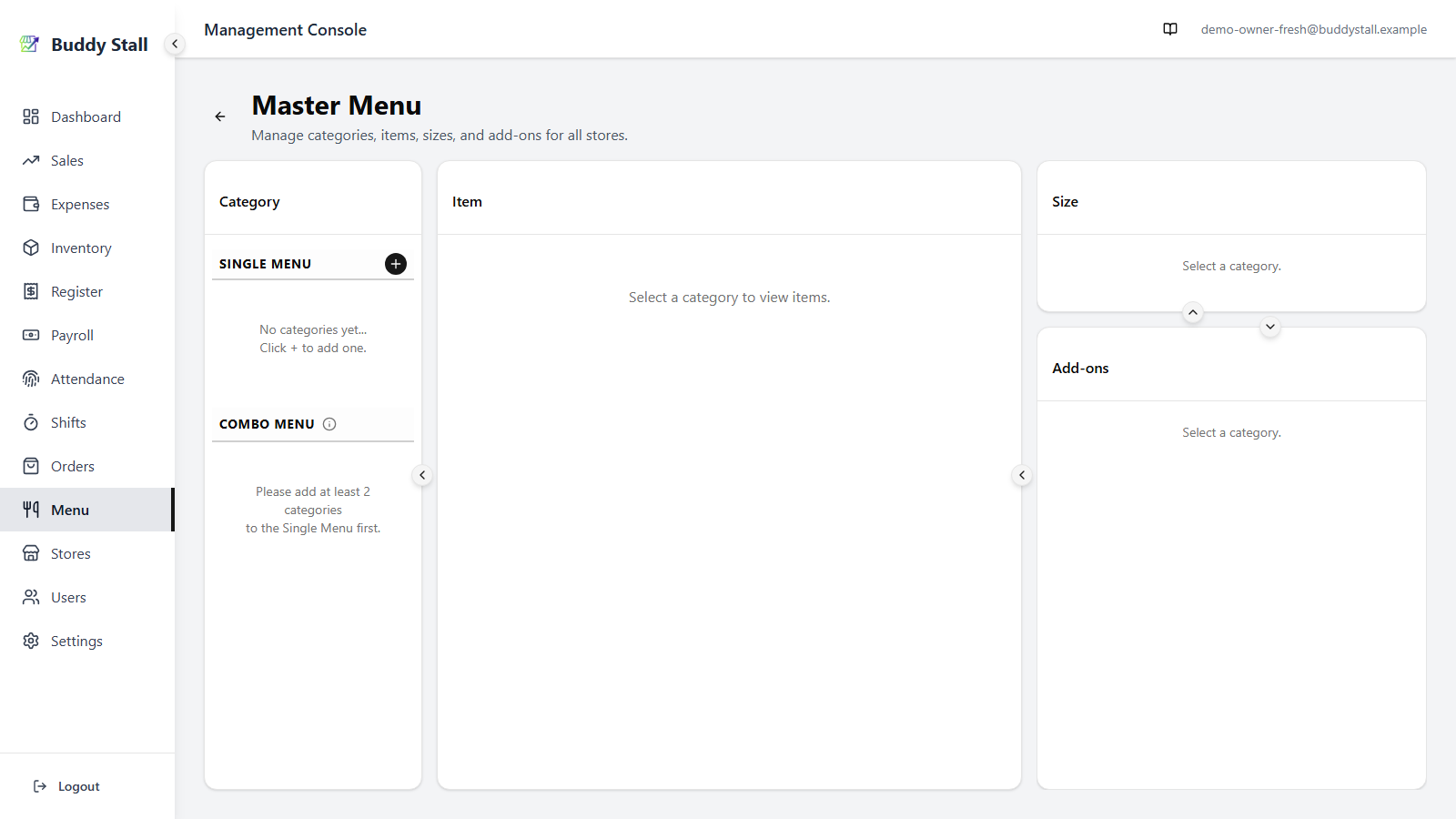
Task: Click the Item panel title
Action: pos(467,202)
